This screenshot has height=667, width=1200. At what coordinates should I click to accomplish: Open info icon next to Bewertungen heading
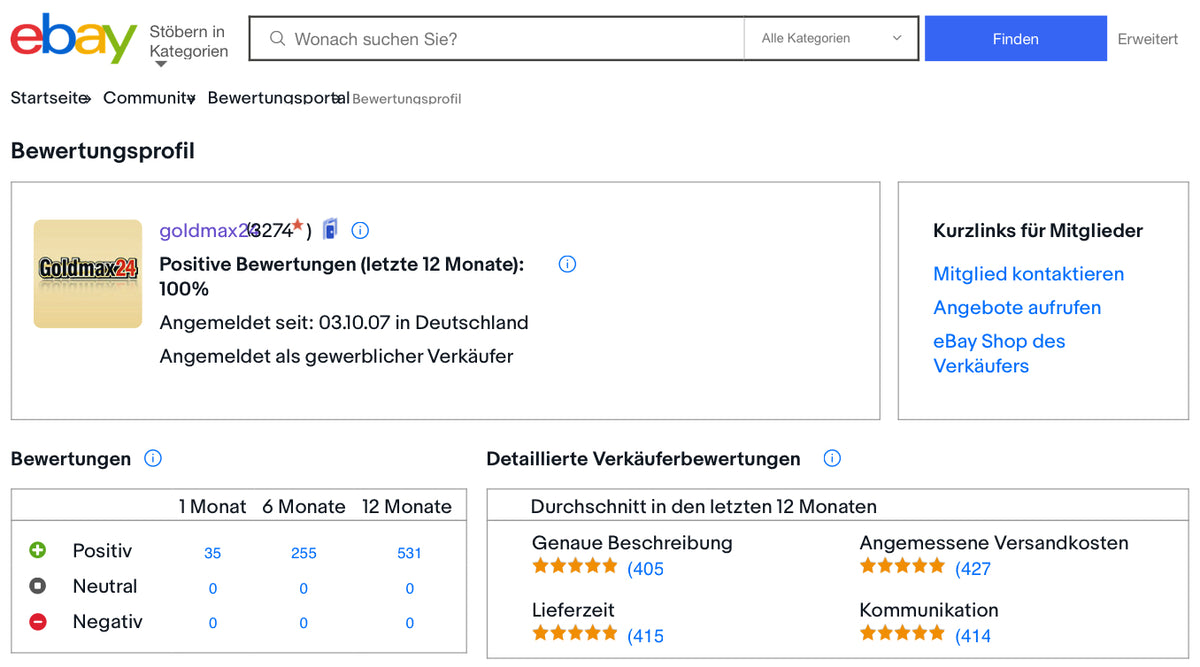coord(153,458)
